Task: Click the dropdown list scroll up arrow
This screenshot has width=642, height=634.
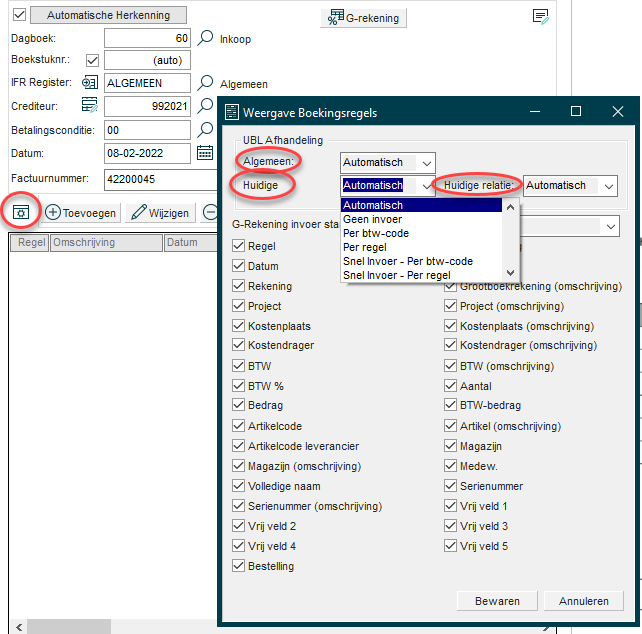Action: (x=510, y=207)
